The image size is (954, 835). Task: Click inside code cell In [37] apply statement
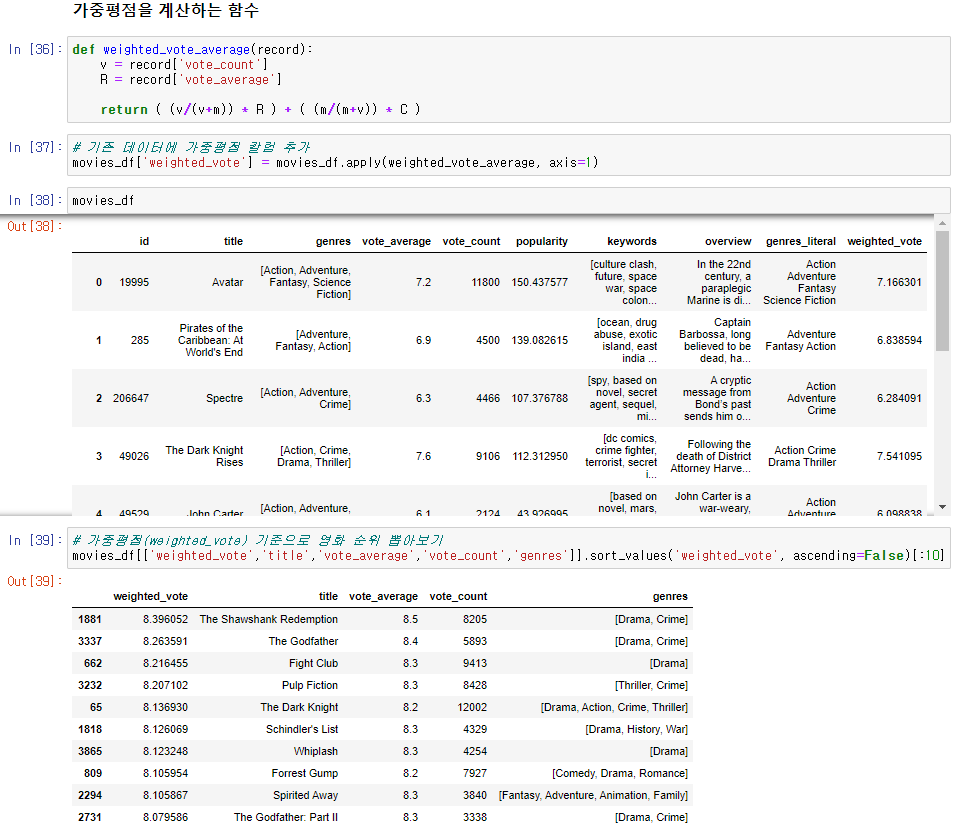click(509, 155)
